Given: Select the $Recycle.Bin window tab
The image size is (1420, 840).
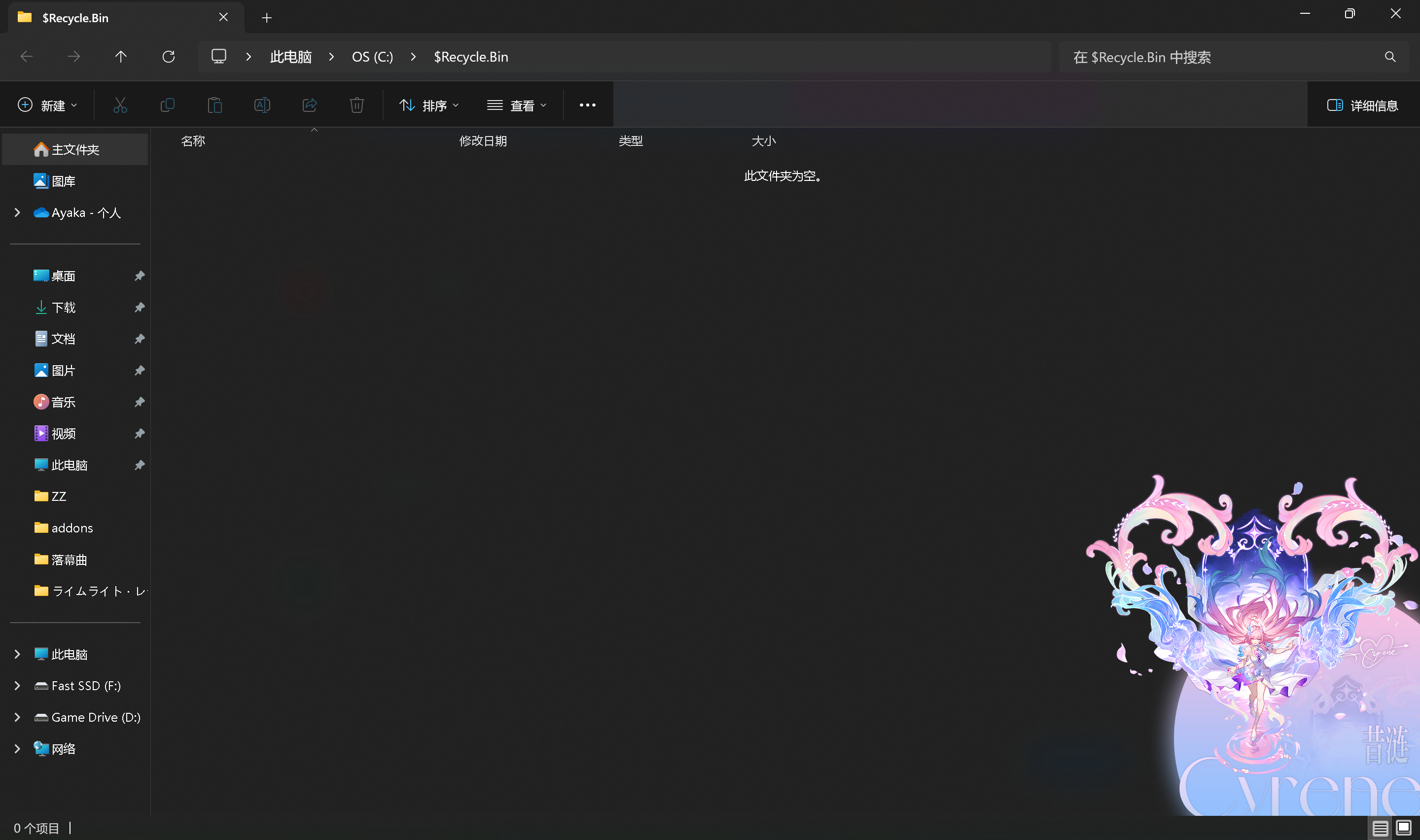Looking at the screenshot, I should pos(126,18).
